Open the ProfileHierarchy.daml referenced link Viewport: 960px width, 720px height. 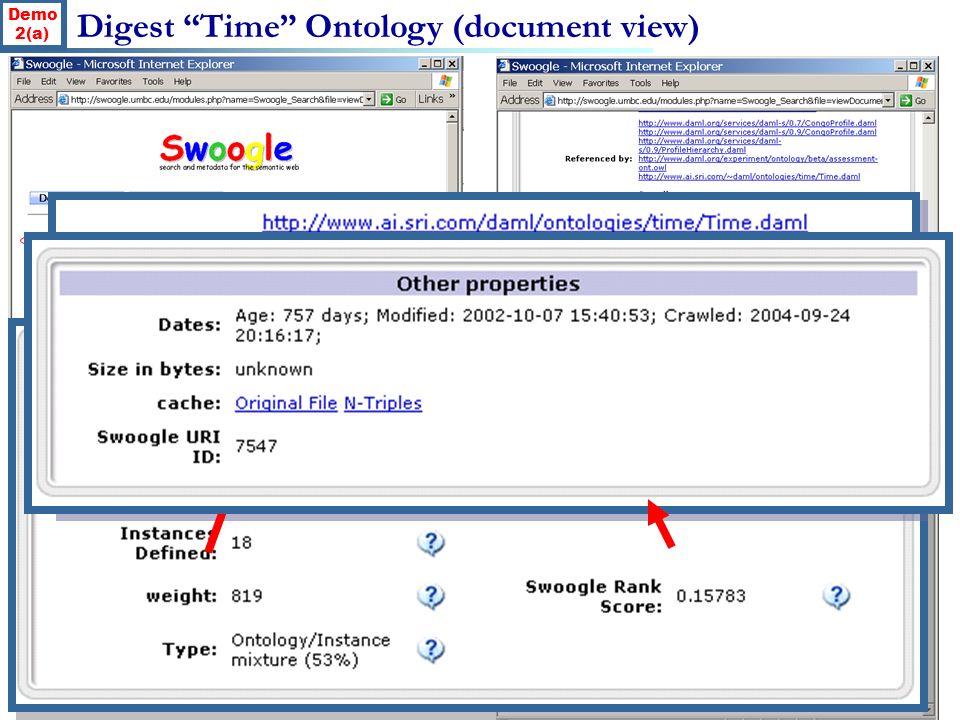(x=710, y=145)
